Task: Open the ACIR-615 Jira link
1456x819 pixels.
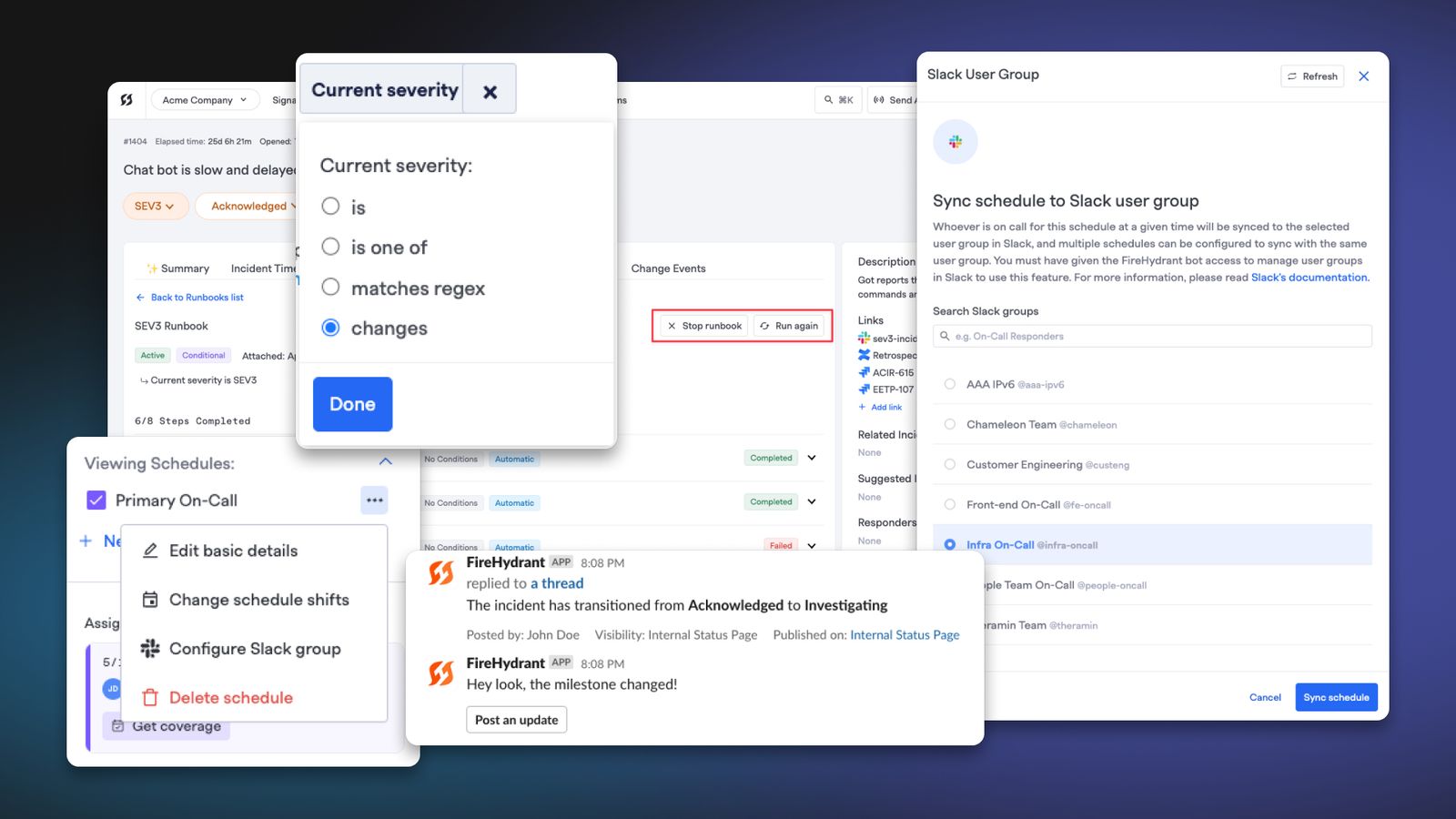Action: (x=885, y=372)
